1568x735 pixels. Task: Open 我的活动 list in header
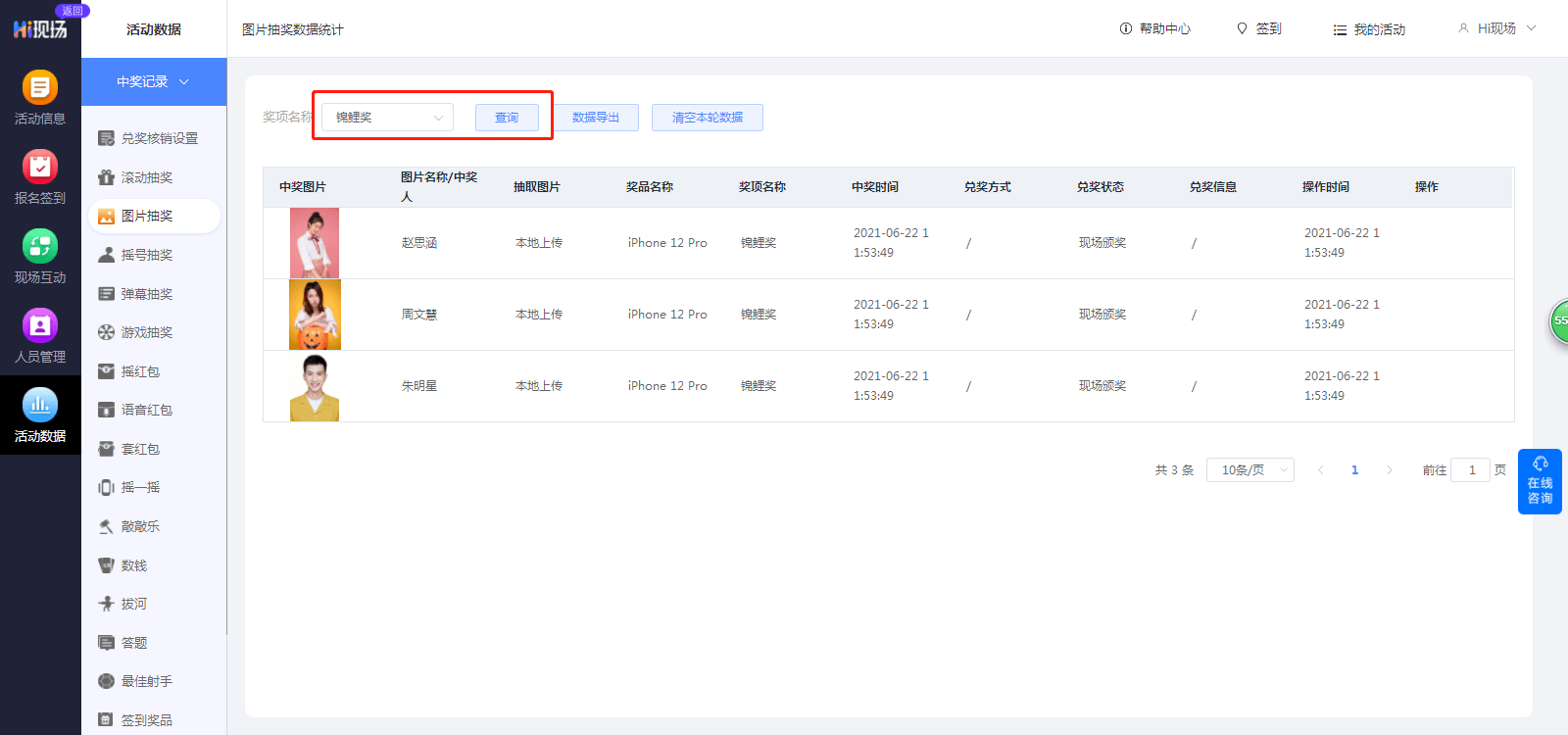point(1369,30)
